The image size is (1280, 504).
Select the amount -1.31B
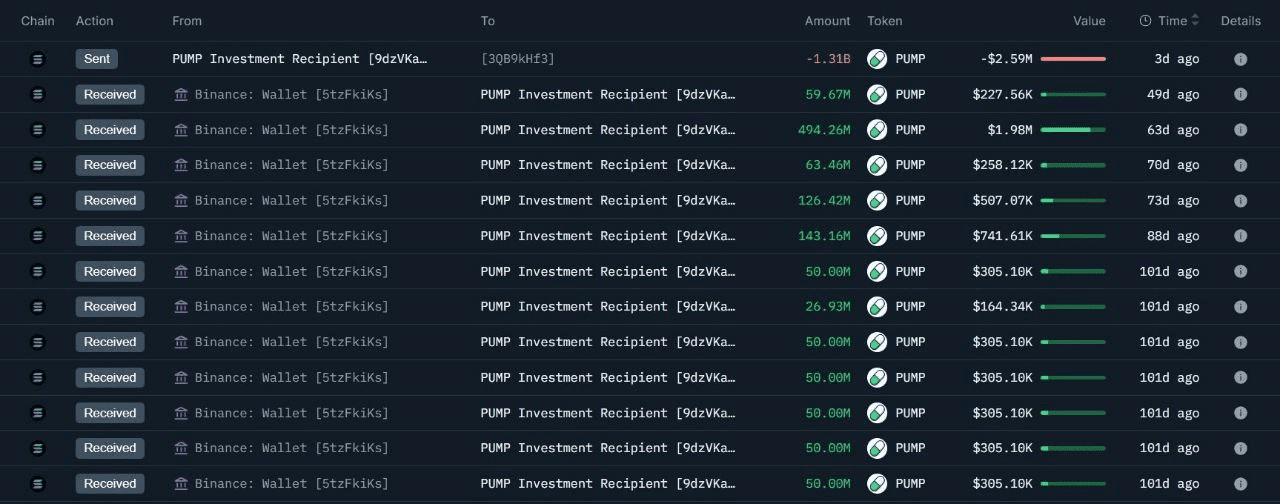[x=828, y=59]
